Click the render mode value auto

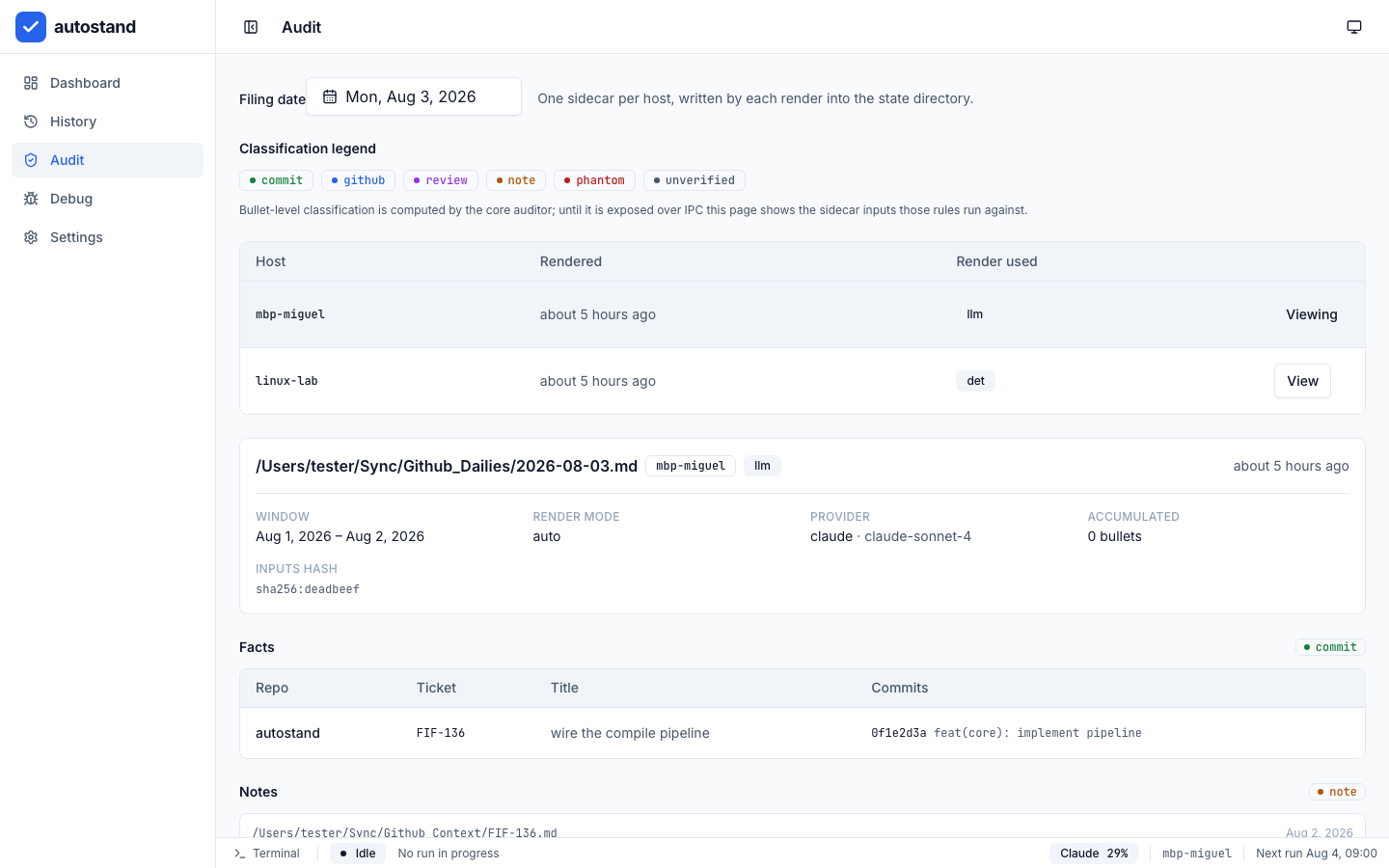547,536
